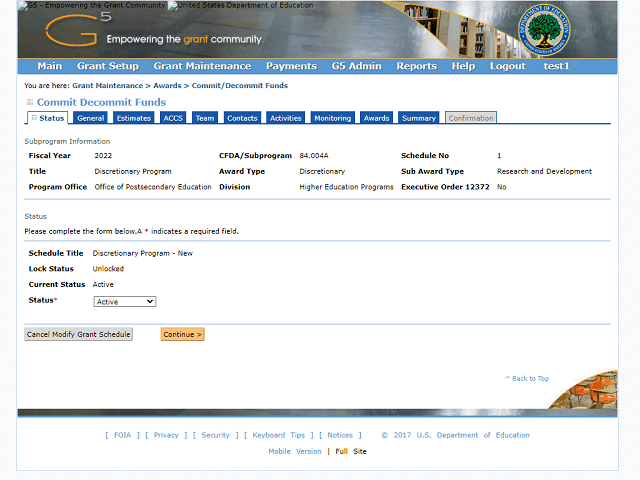Click Office of Postsecondary Education text
Screen dimensions: 640x480
153,187
